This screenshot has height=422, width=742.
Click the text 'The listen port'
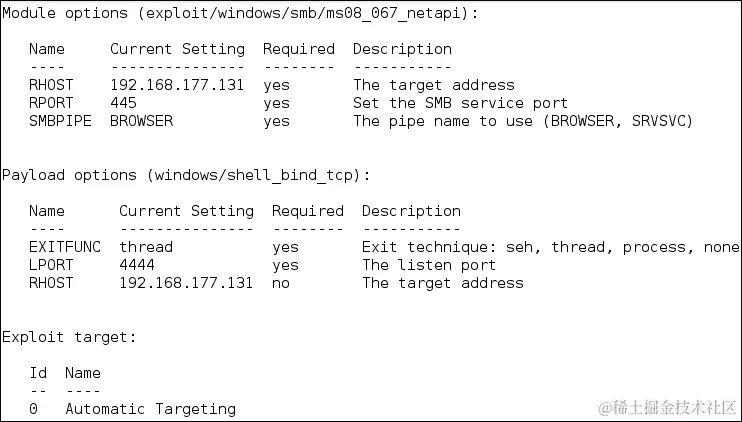[429, 265]
